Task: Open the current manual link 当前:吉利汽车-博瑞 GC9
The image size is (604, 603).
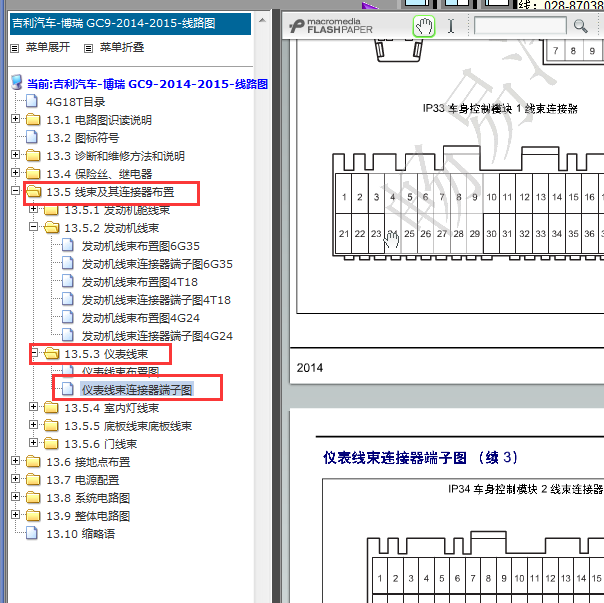Action: pyautogui.click(x=148, y=84)
